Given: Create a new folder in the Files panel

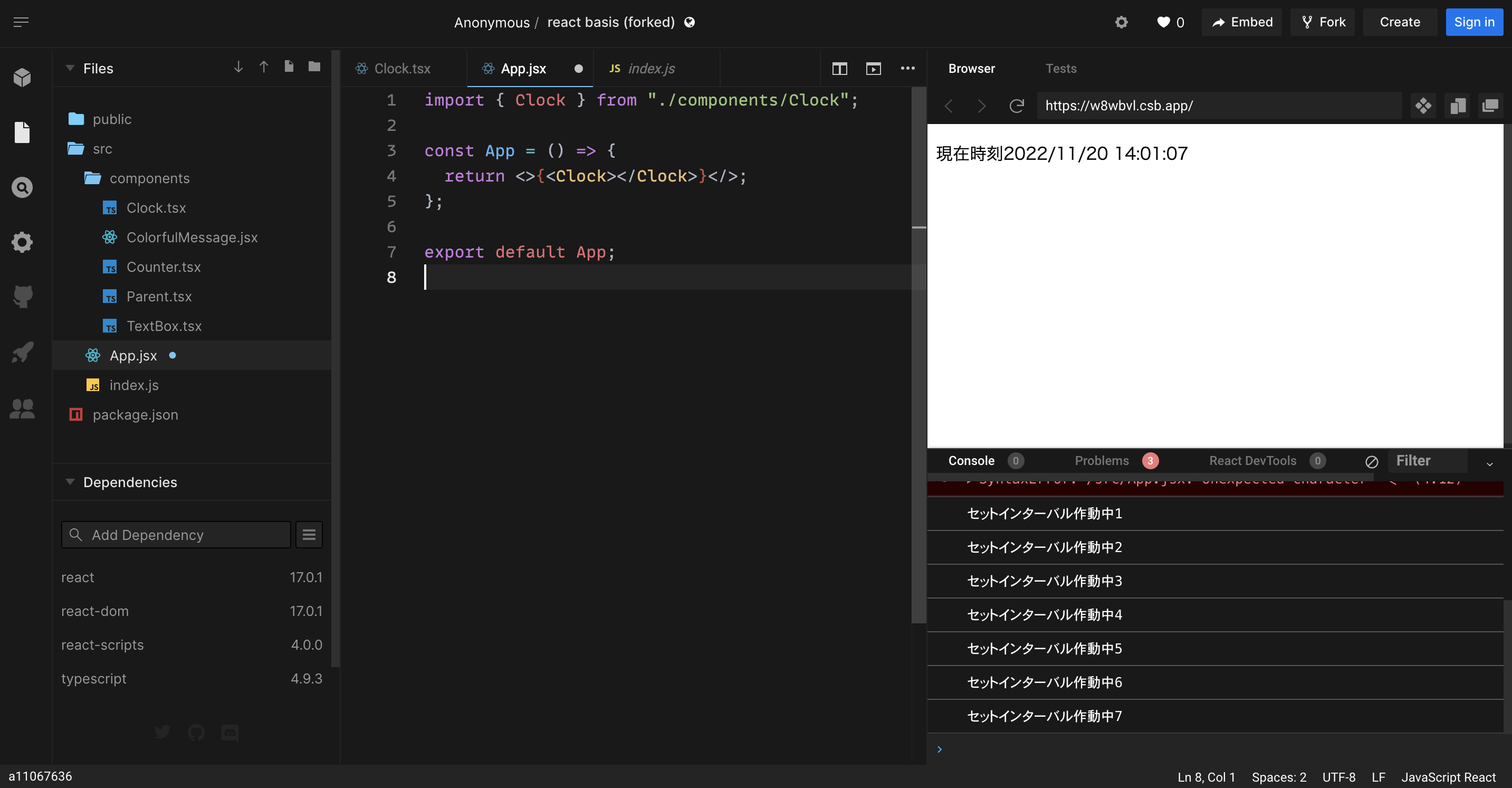Looking at the screenshot, I should pos(314,67).
